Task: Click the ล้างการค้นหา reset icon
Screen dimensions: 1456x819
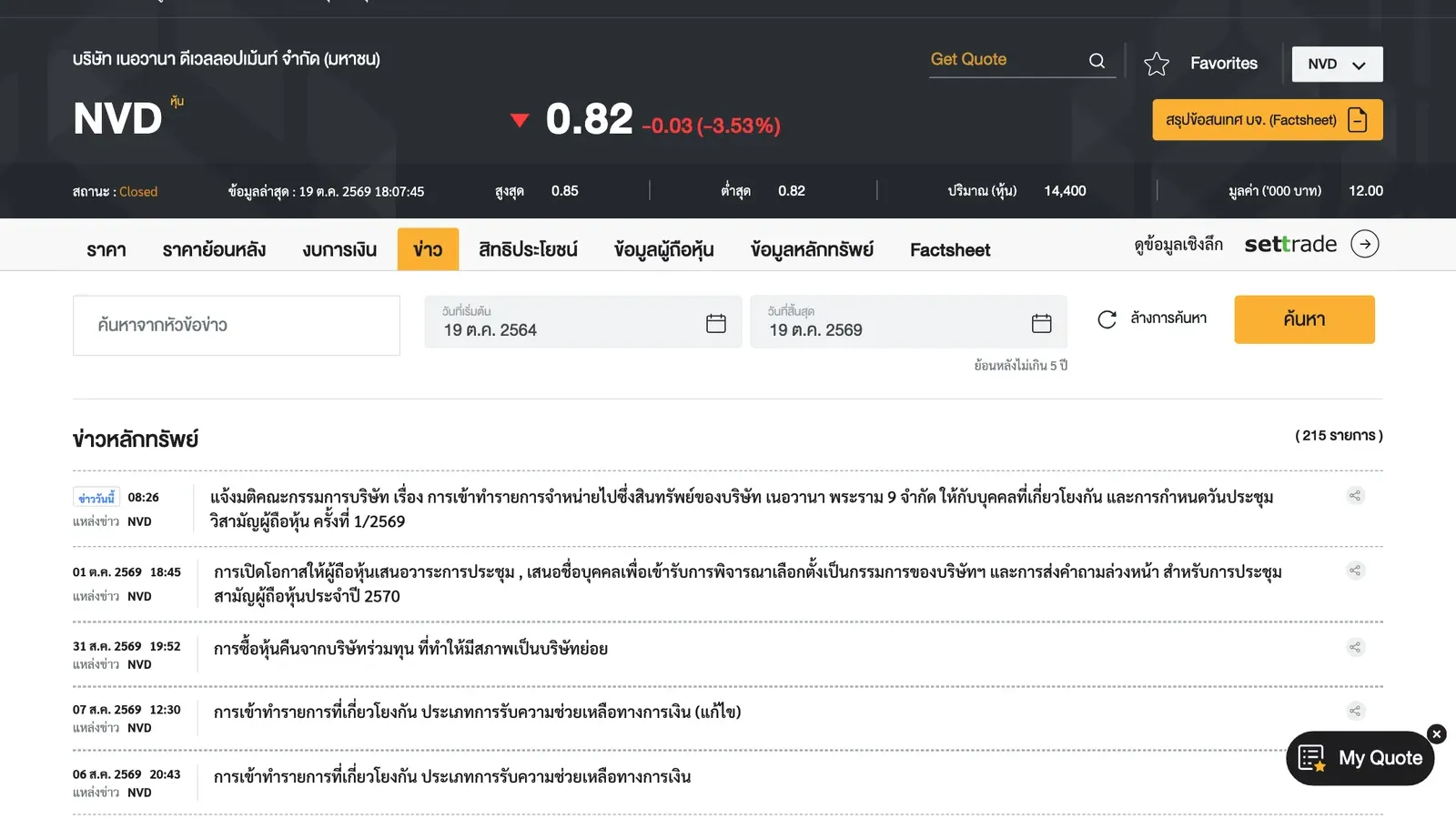Action: coord(1107,319)
